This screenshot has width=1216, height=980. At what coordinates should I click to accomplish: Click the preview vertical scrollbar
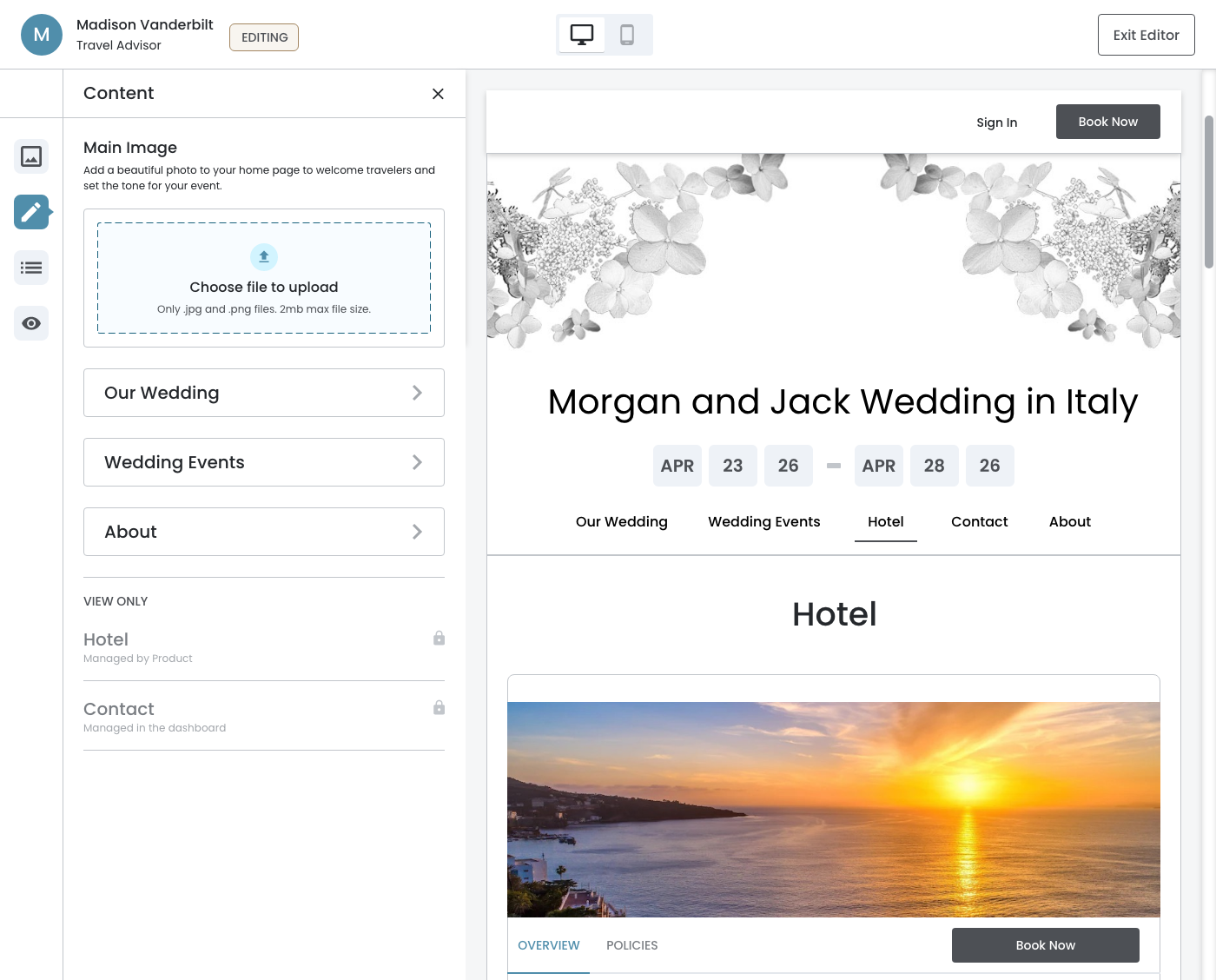point(1208,191)
